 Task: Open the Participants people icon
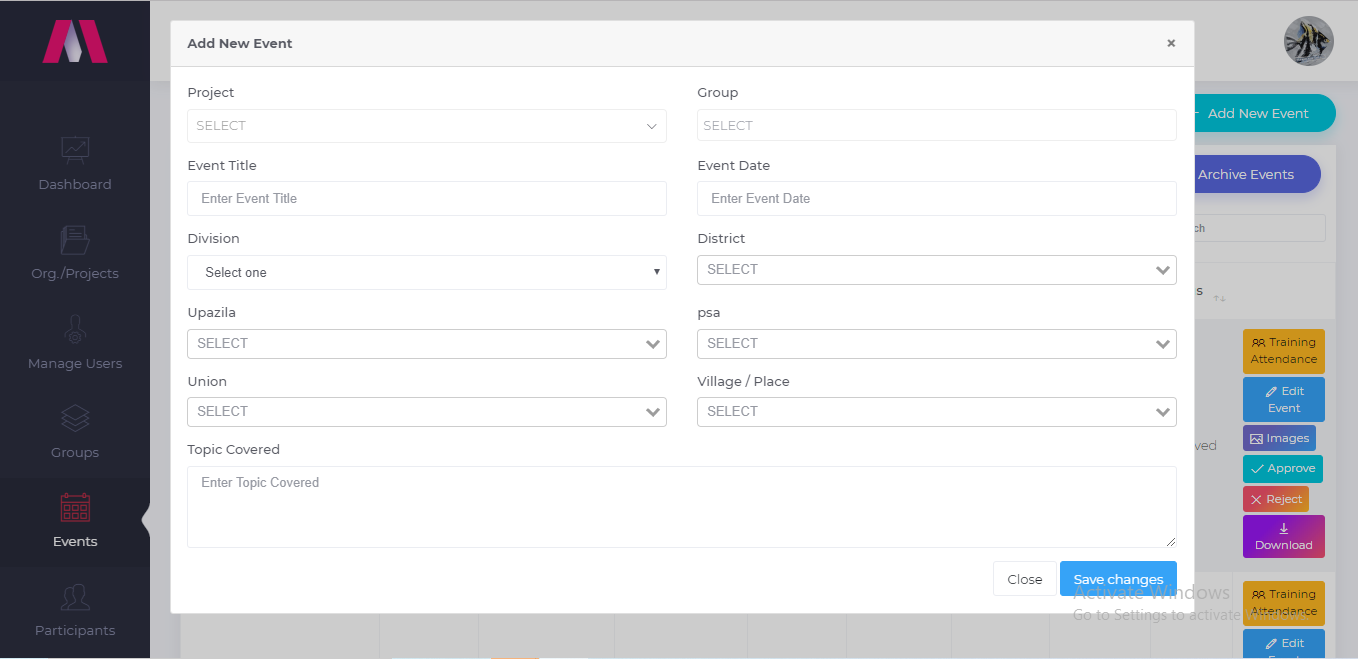pos(75,597)
